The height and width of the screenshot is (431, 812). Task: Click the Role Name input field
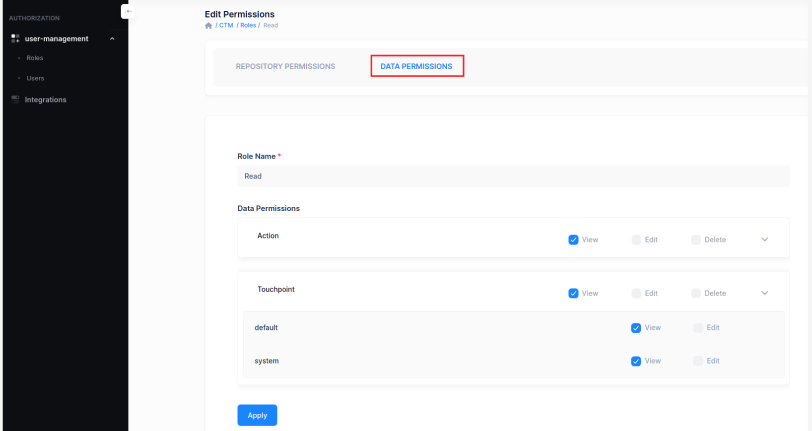click(x=513, y=176)
